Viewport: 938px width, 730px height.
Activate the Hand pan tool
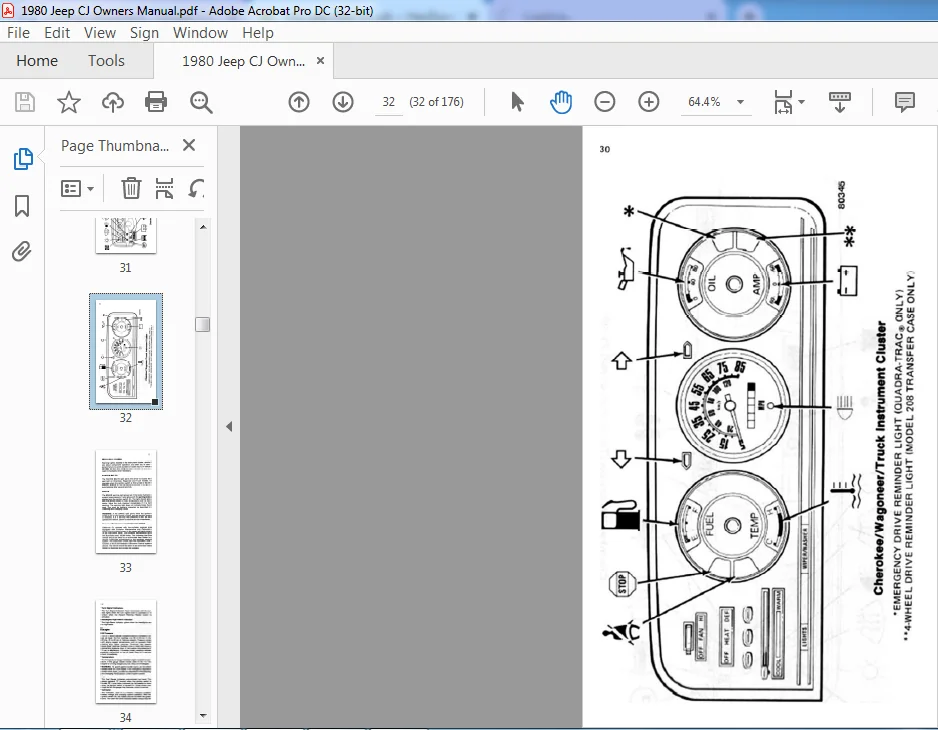[x=561, y=102]
